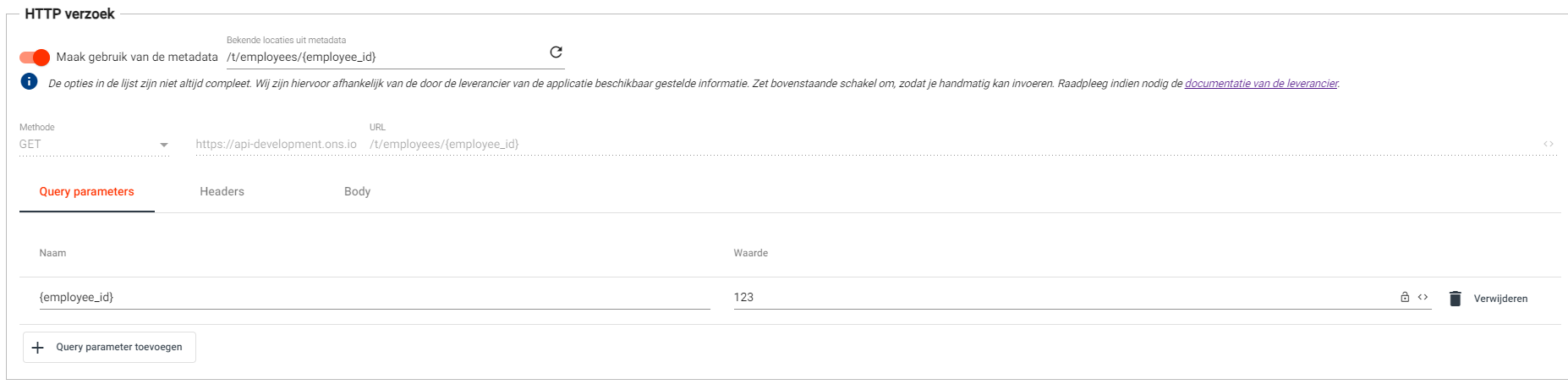Switch to the Body tab
Image resolution: width=1568 pixels, height=390 pixels.
pos(357,192)
